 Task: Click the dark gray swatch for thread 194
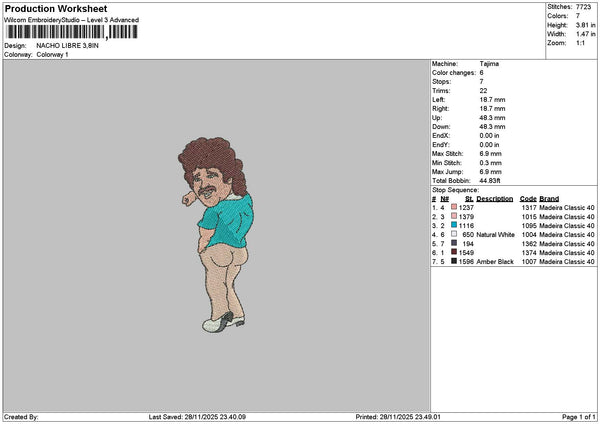pyautogui.click(x=454, y=243)
